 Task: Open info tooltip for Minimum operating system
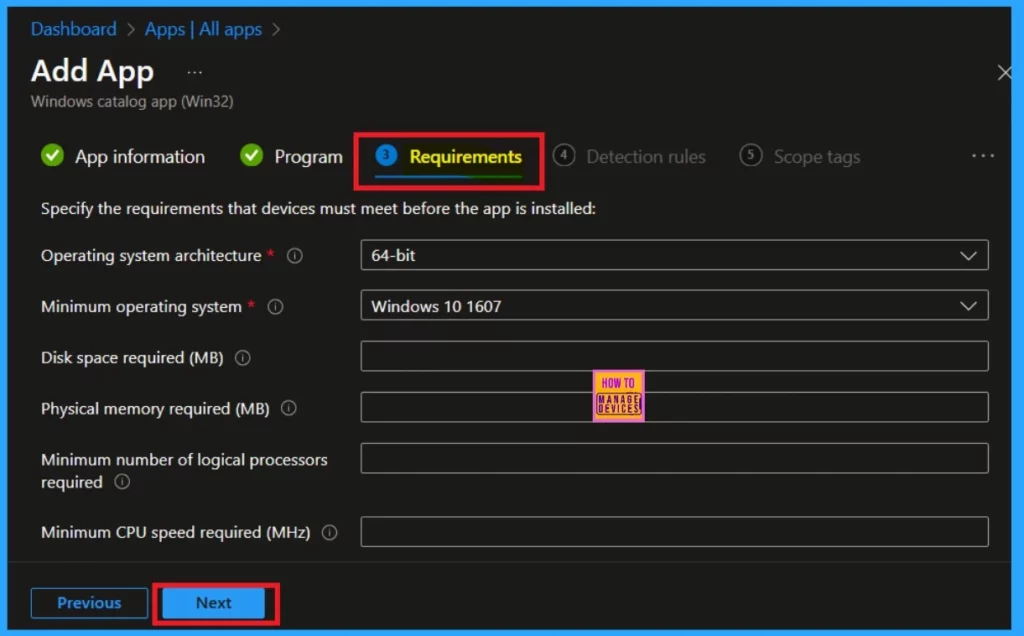[x=276, y=306]
